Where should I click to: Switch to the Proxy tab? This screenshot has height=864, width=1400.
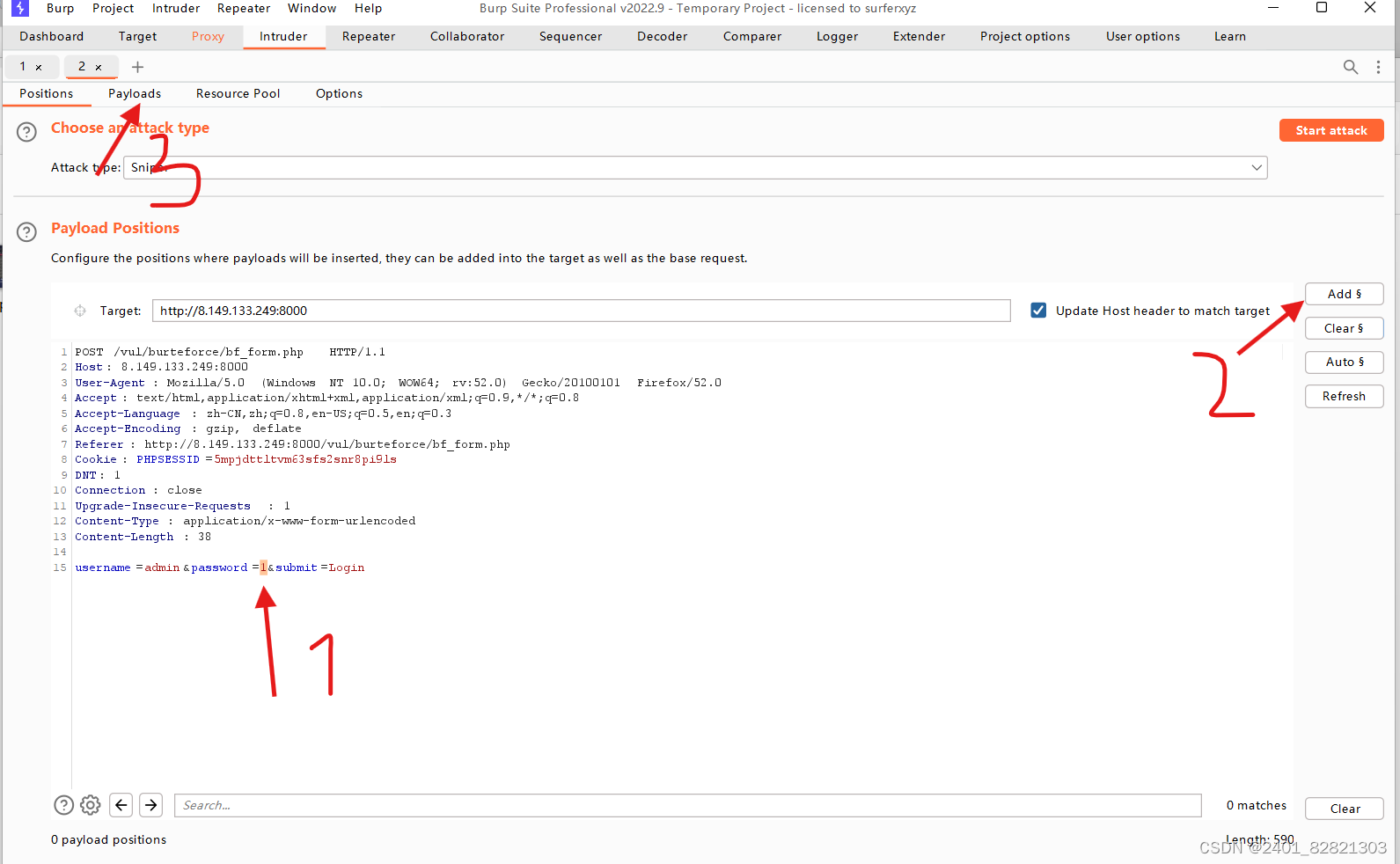208,36
